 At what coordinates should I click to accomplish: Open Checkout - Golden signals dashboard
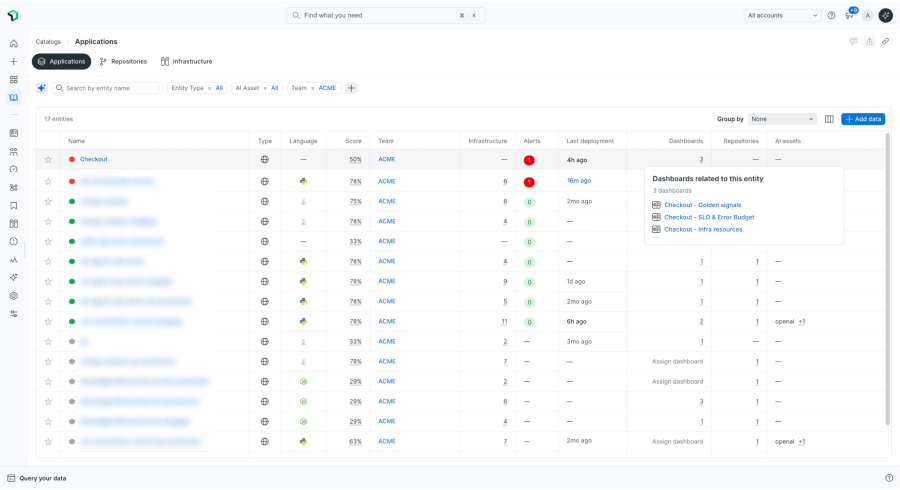703,205
